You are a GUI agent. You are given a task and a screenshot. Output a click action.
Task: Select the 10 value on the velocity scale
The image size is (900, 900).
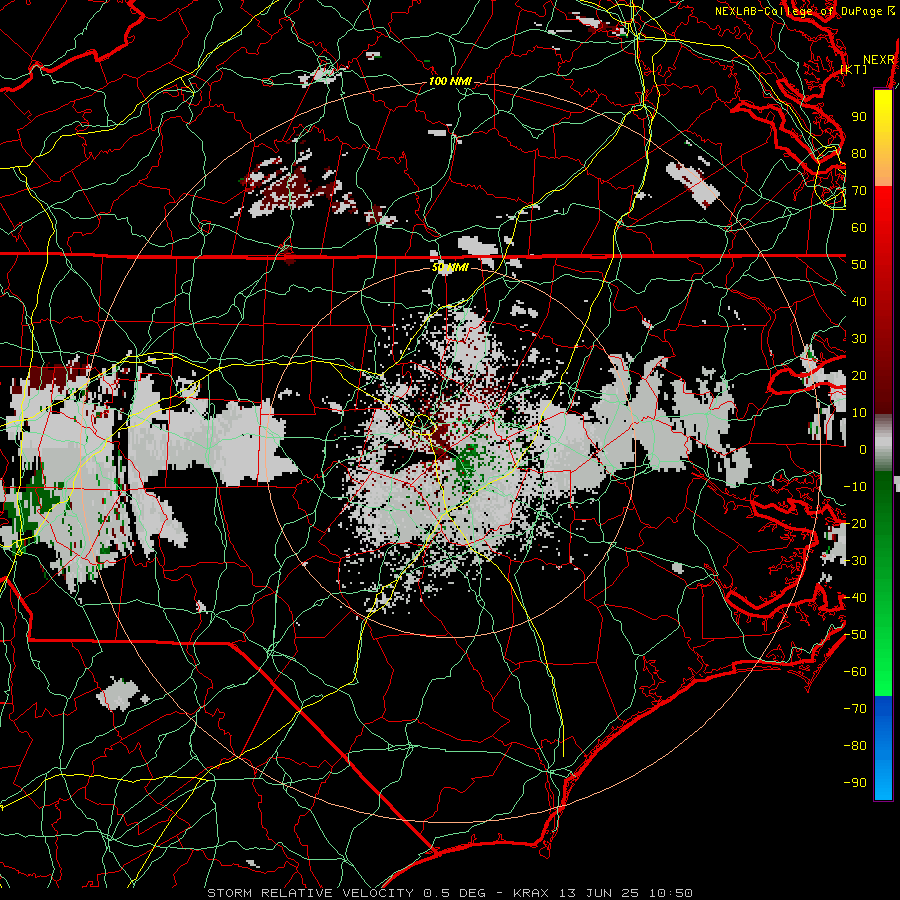point(859,413)
